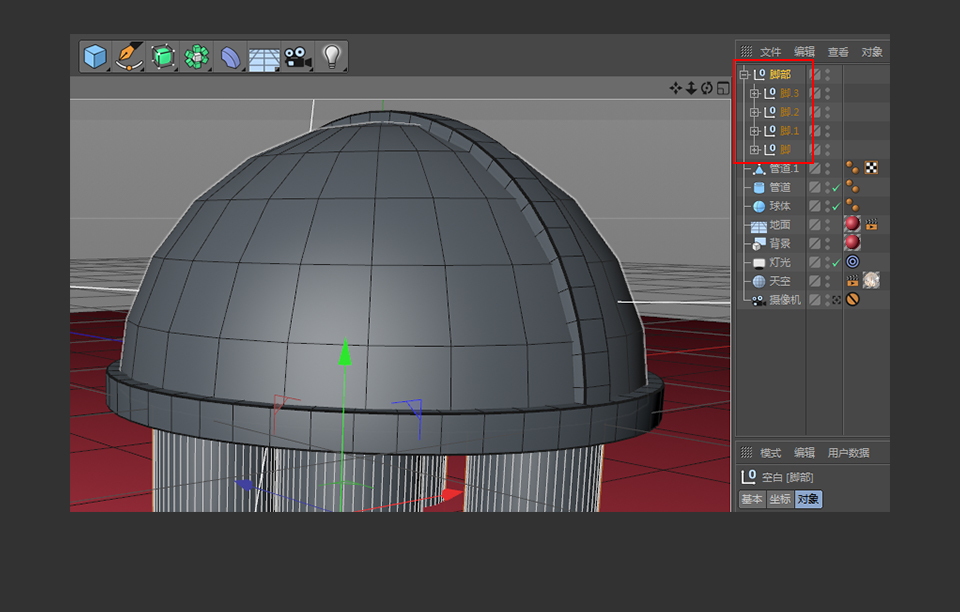
Task: Expand the 脚.3 object branch
Action: tap(754, 95)
